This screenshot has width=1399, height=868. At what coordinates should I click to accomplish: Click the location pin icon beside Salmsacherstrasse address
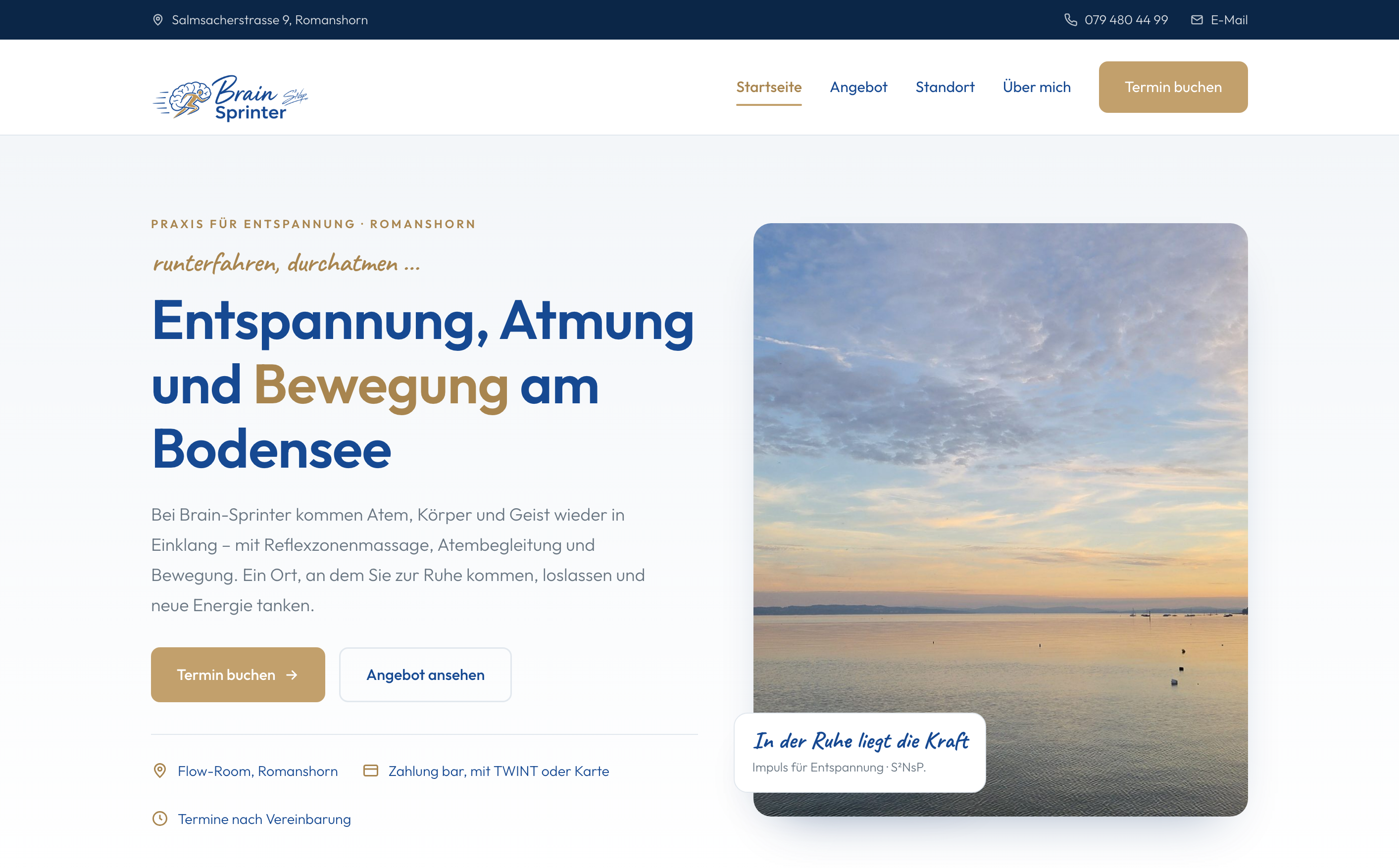coord(158,20)
